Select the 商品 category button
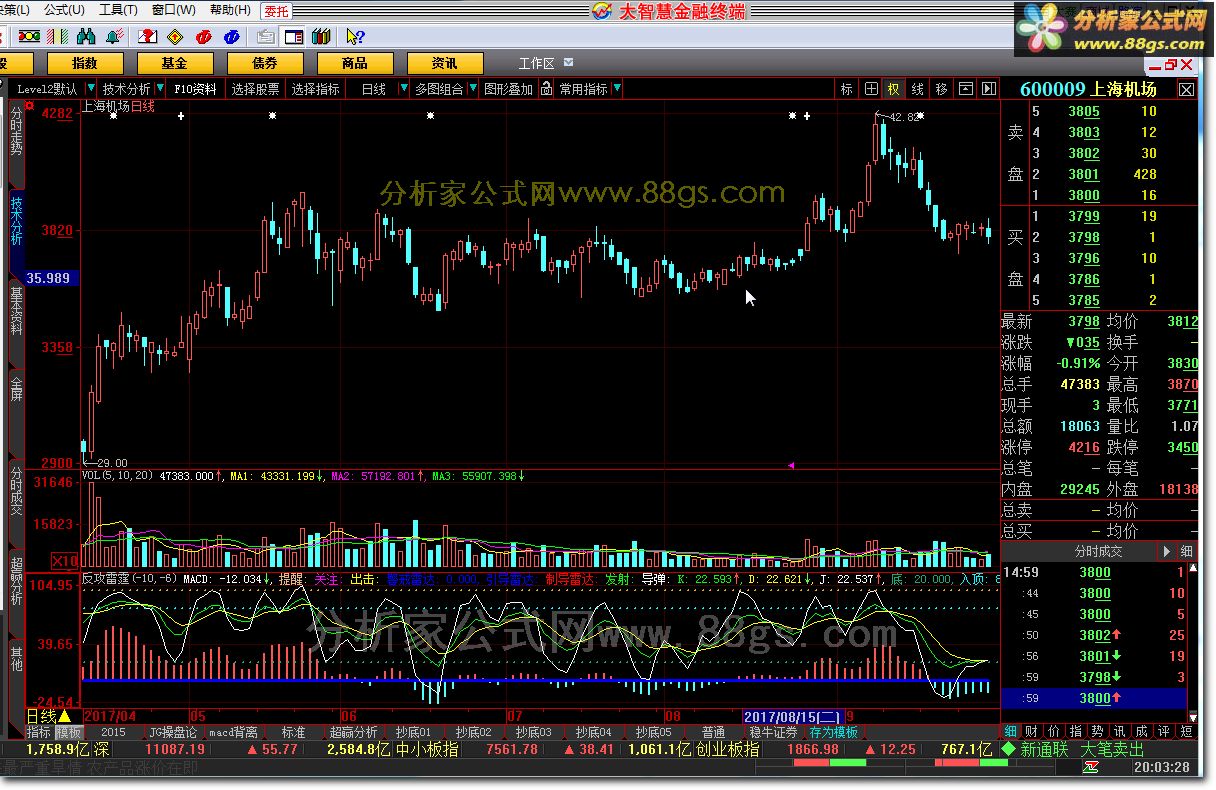 pyautogui.click(x=355, y=63)
